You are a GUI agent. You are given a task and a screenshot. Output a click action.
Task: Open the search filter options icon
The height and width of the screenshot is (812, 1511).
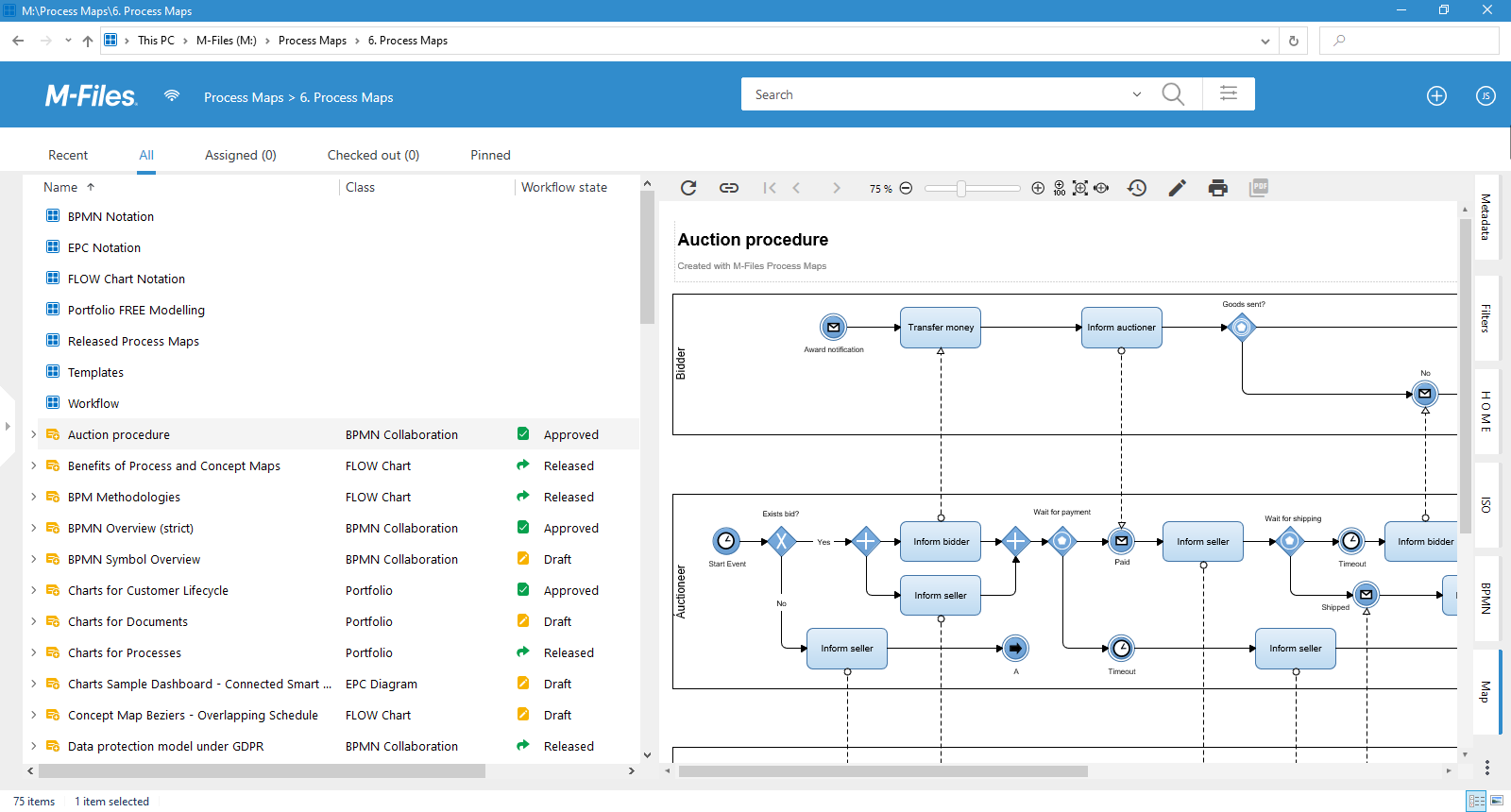1228,93
